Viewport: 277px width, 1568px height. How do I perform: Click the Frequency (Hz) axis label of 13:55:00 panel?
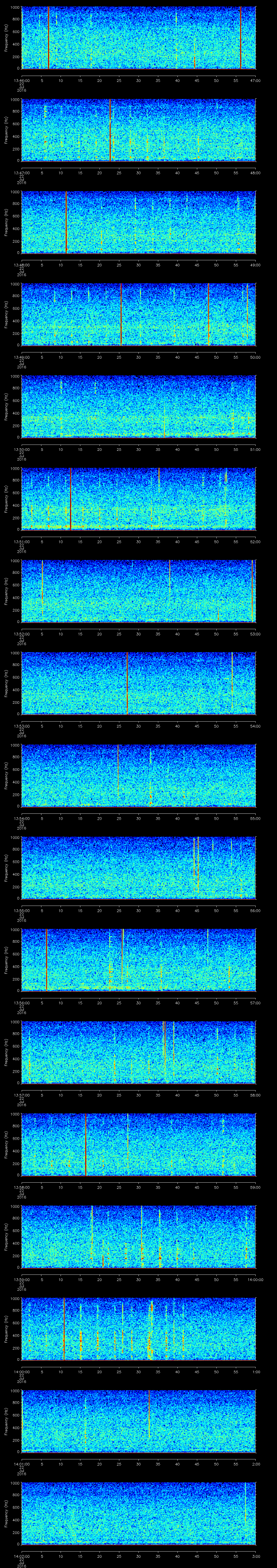(x=6, y=868)
